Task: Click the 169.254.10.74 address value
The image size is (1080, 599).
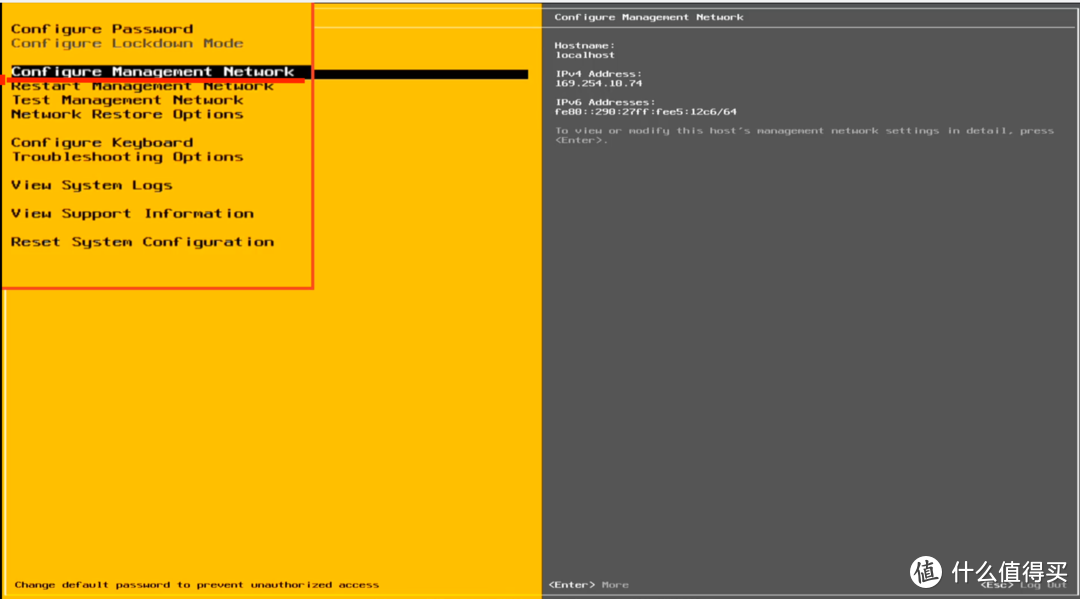Action: (x=599, y=83)
